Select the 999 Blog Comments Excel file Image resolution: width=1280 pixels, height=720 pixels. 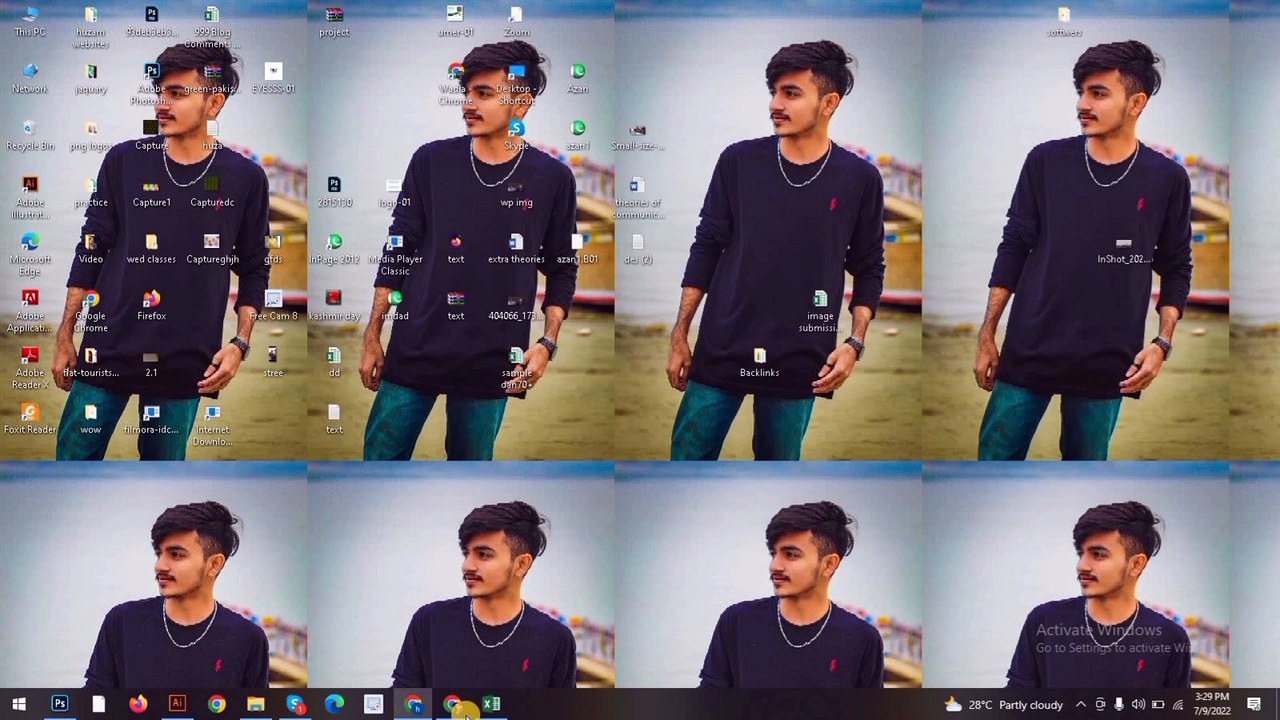[x=212, y=28]
